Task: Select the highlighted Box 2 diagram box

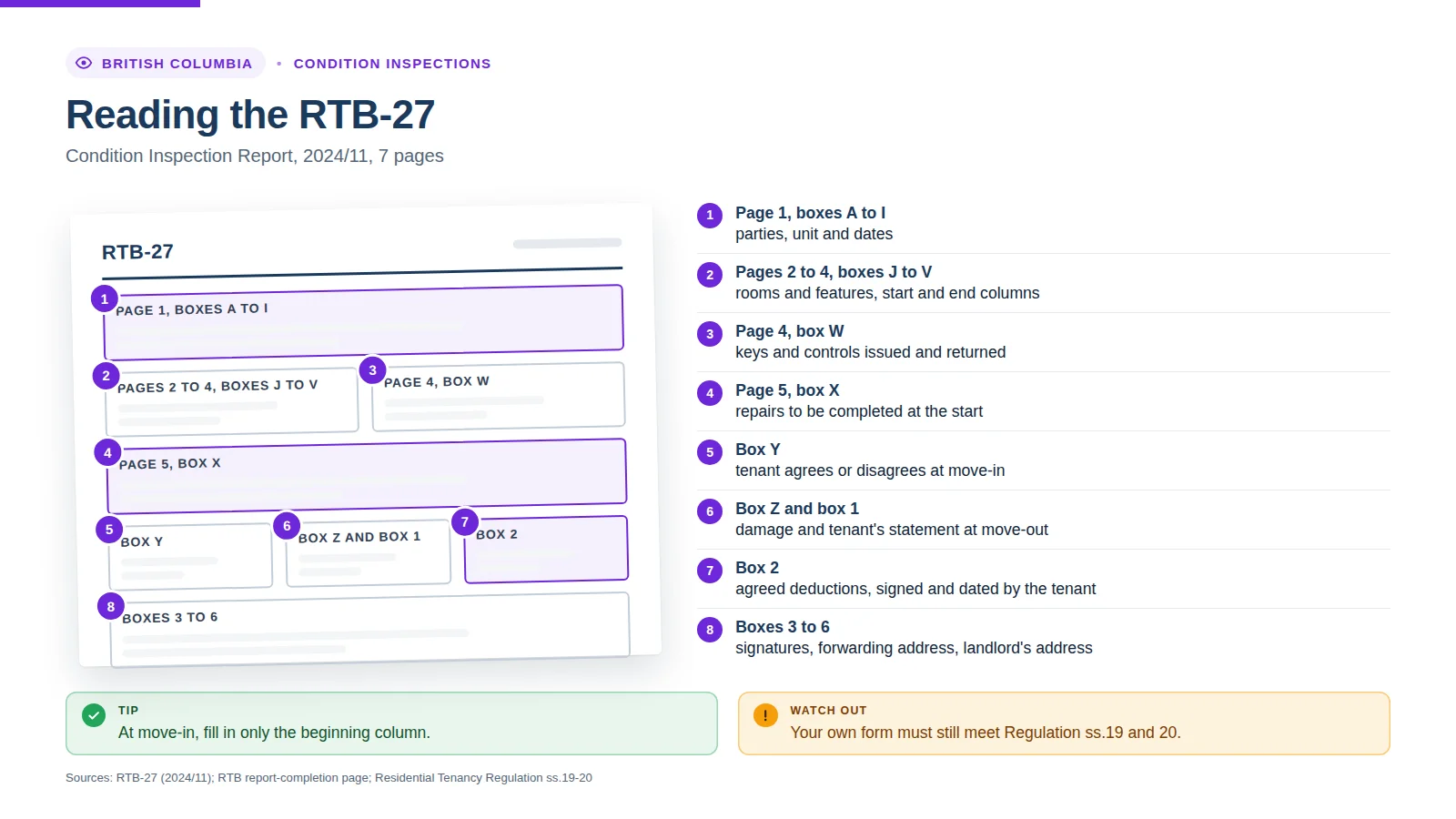Action: (x=546, y=549)
